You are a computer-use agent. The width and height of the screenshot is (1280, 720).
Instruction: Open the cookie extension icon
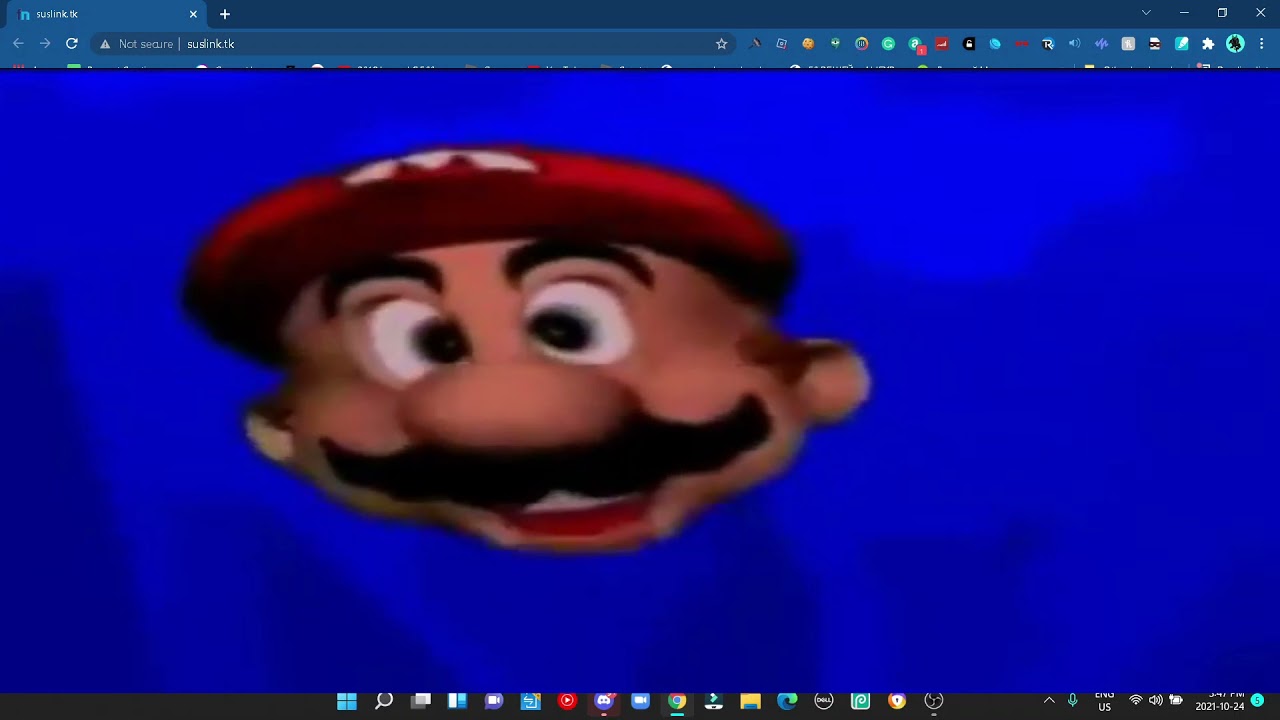808,44
